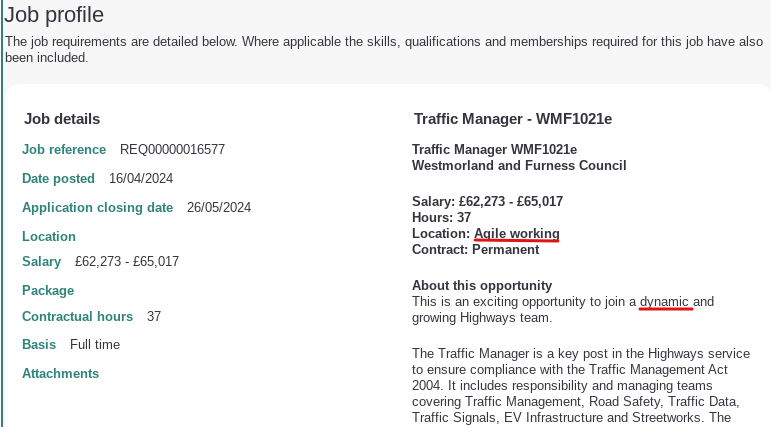Screen dimensions: 771x427
Task: Select the closing date 26/05/2024
Action: coord(219,208)
